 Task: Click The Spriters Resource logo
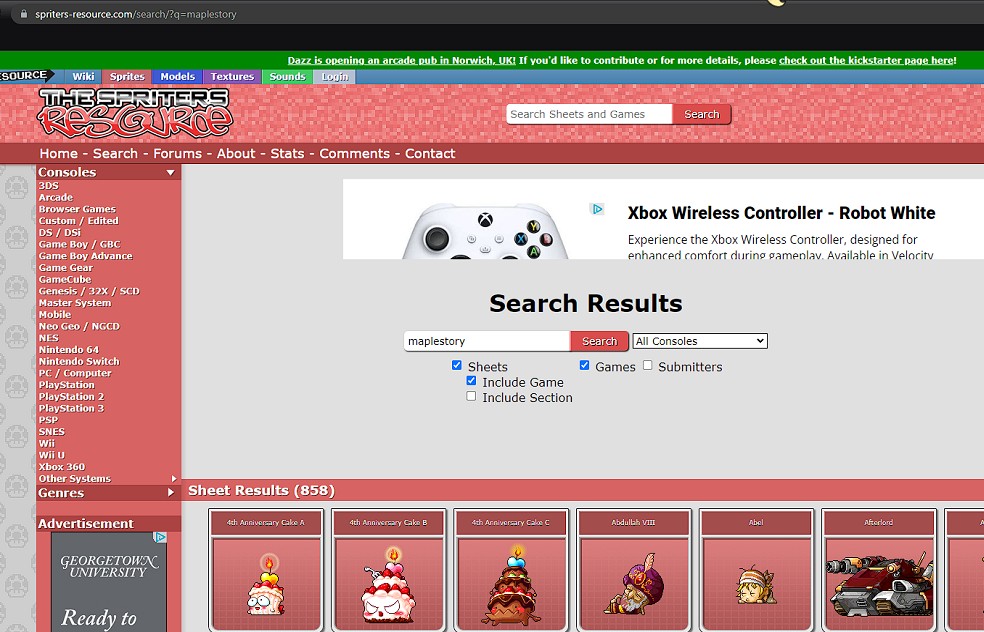tap(135, 113)
